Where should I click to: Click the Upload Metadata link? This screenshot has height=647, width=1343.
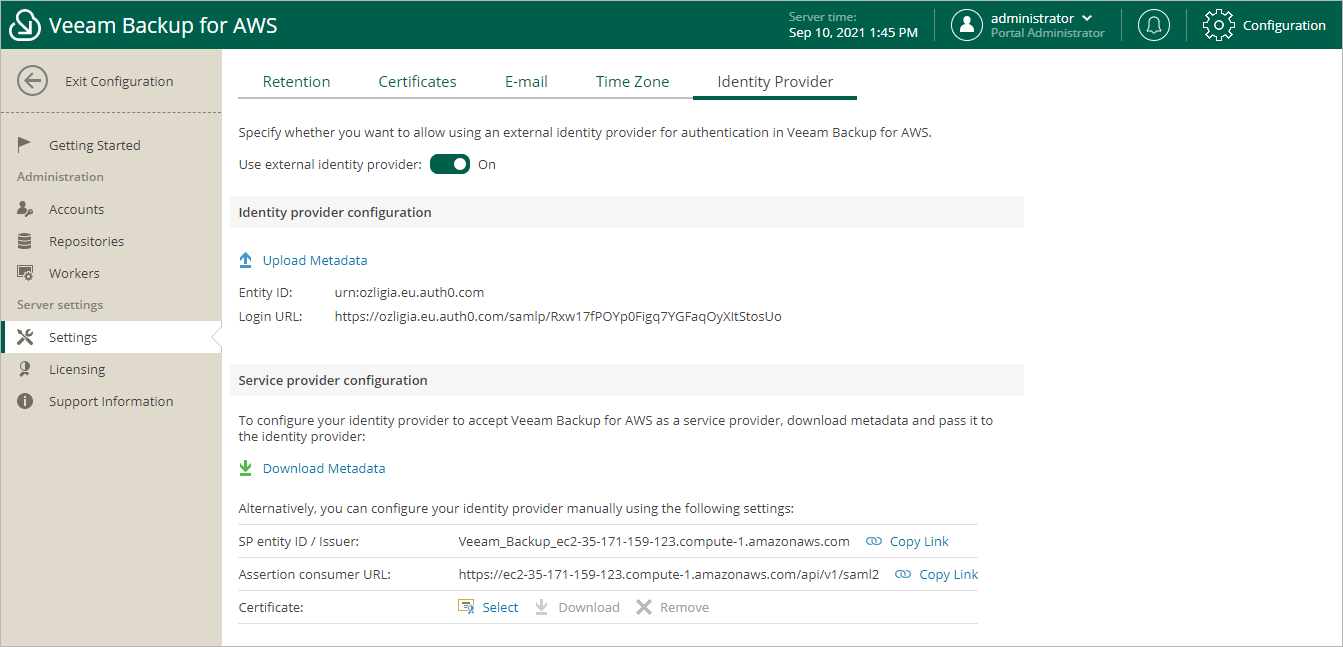click(315, 260)
